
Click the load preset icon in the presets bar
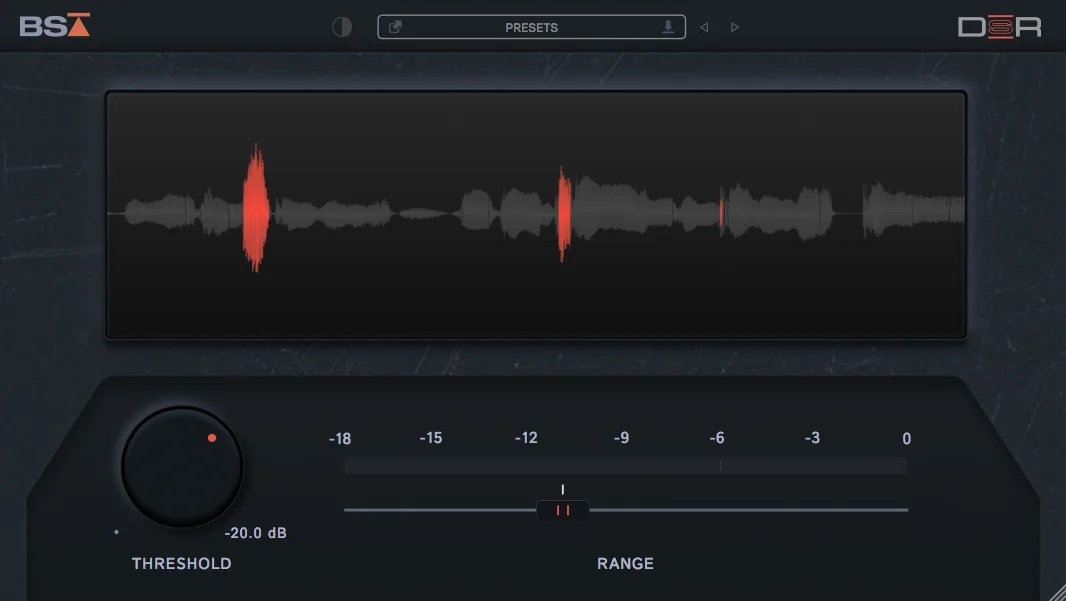click(395, 27)
